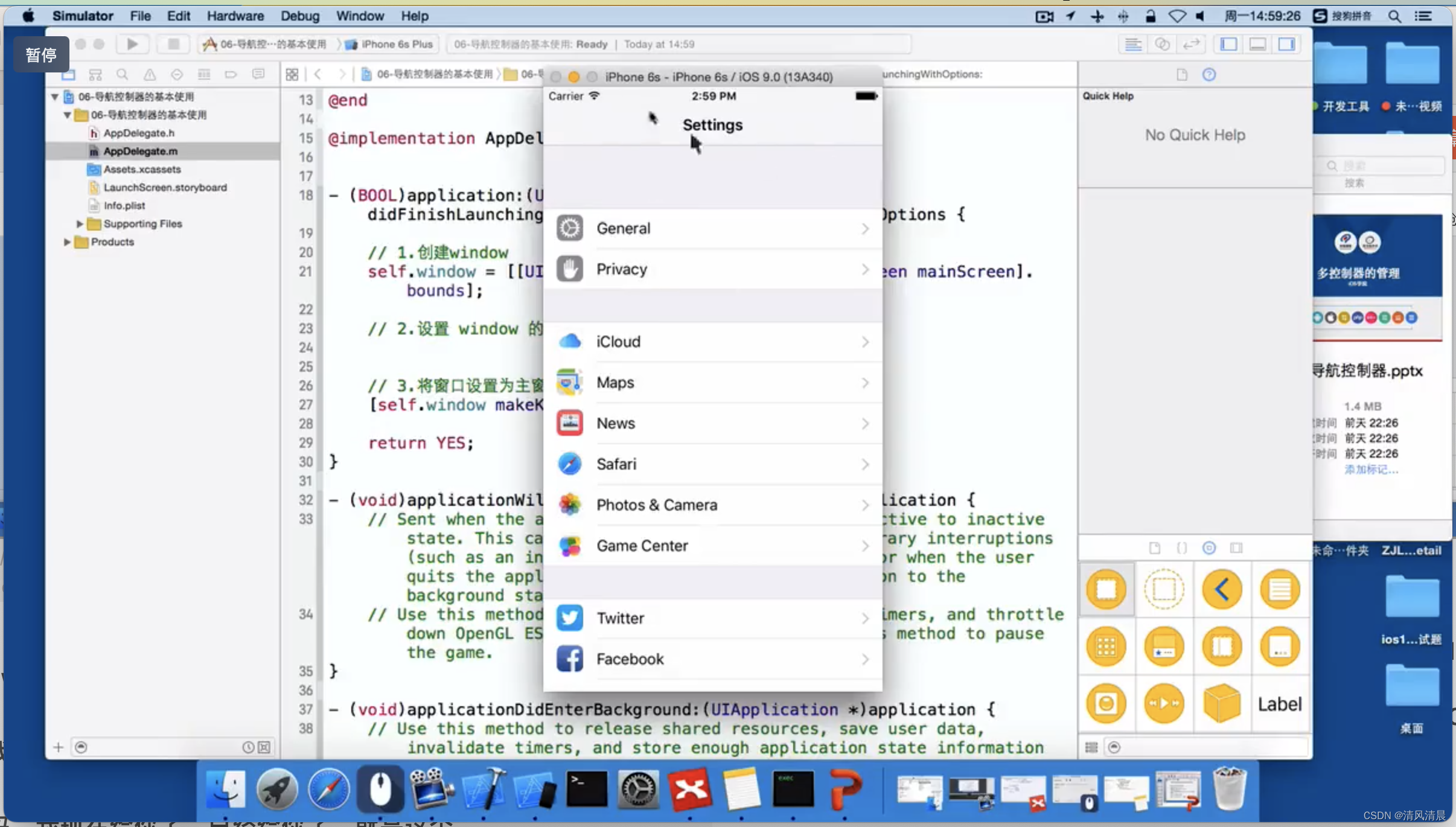Open the Privacy settings row
This screenshot has height=827, width=1456.
coord(712,269)
